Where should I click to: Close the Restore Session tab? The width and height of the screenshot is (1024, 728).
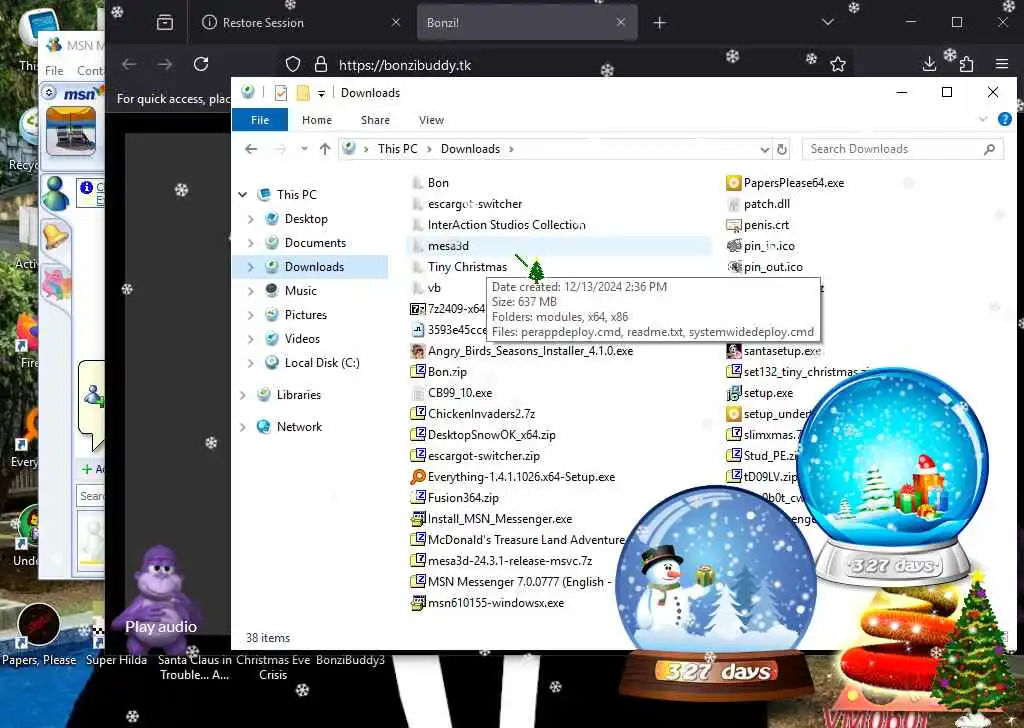[396, 23]
